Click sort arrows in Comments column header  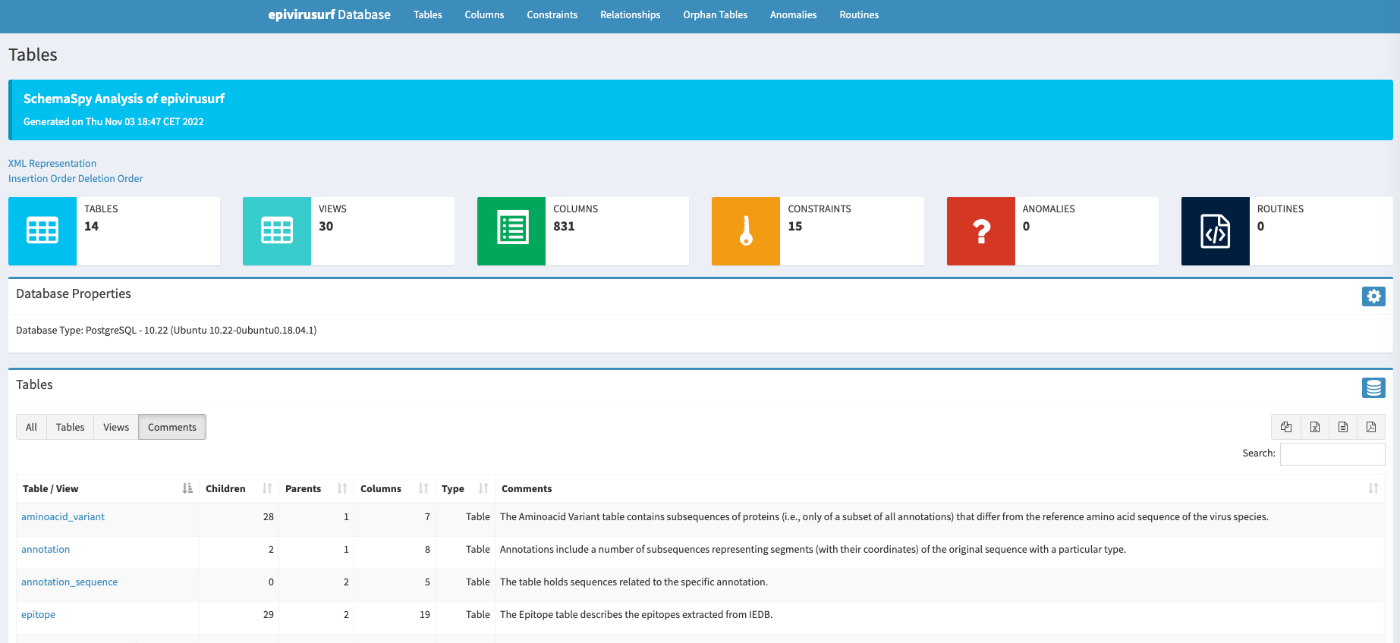point(1373,489)
